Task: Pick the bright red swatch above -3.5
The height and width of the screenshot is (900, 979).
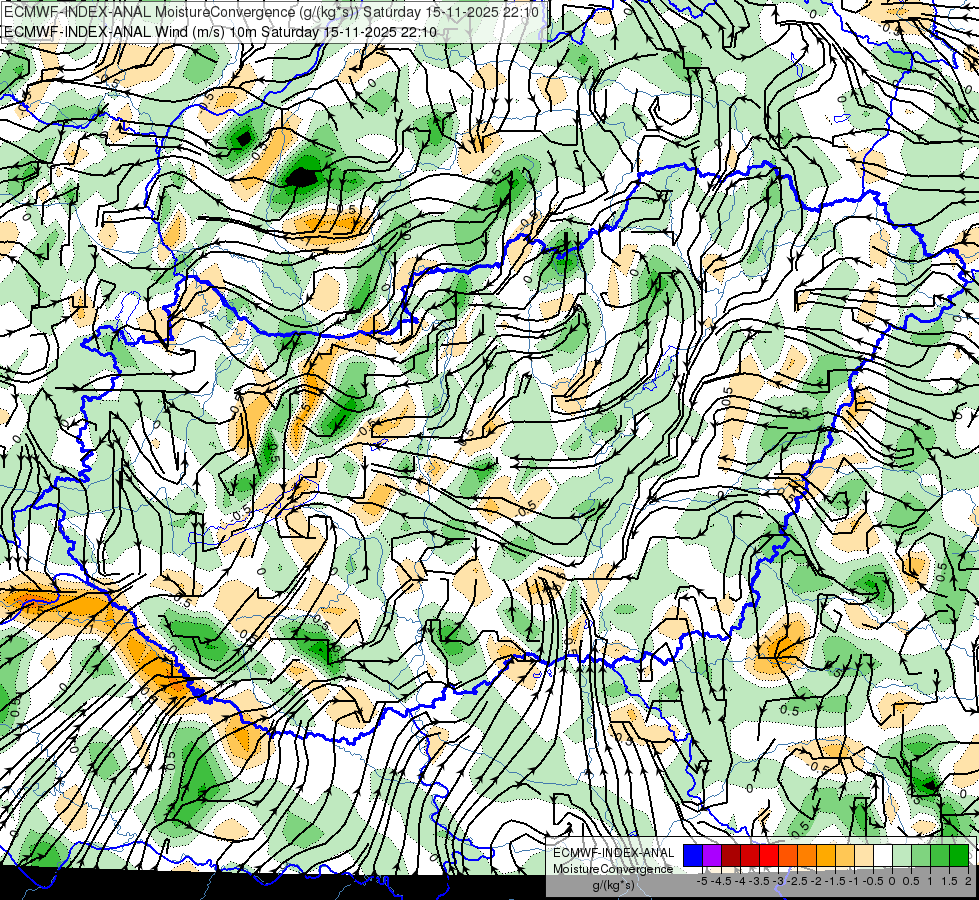Action: [x=769, y=855]
